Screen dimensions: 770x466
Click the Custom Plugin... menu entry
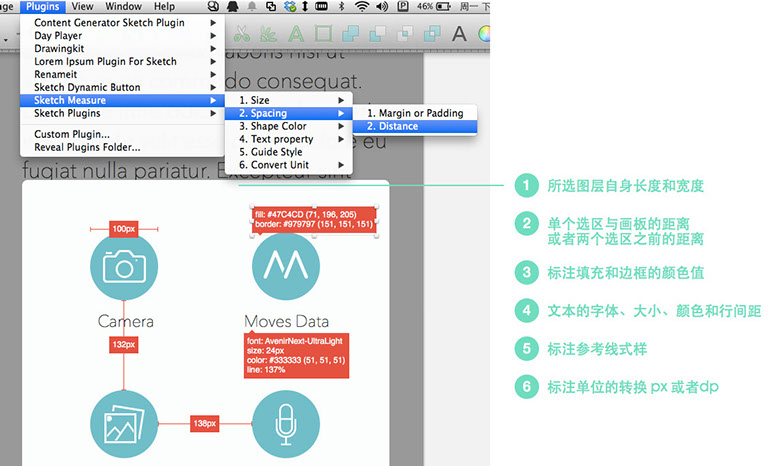point(72,134)
